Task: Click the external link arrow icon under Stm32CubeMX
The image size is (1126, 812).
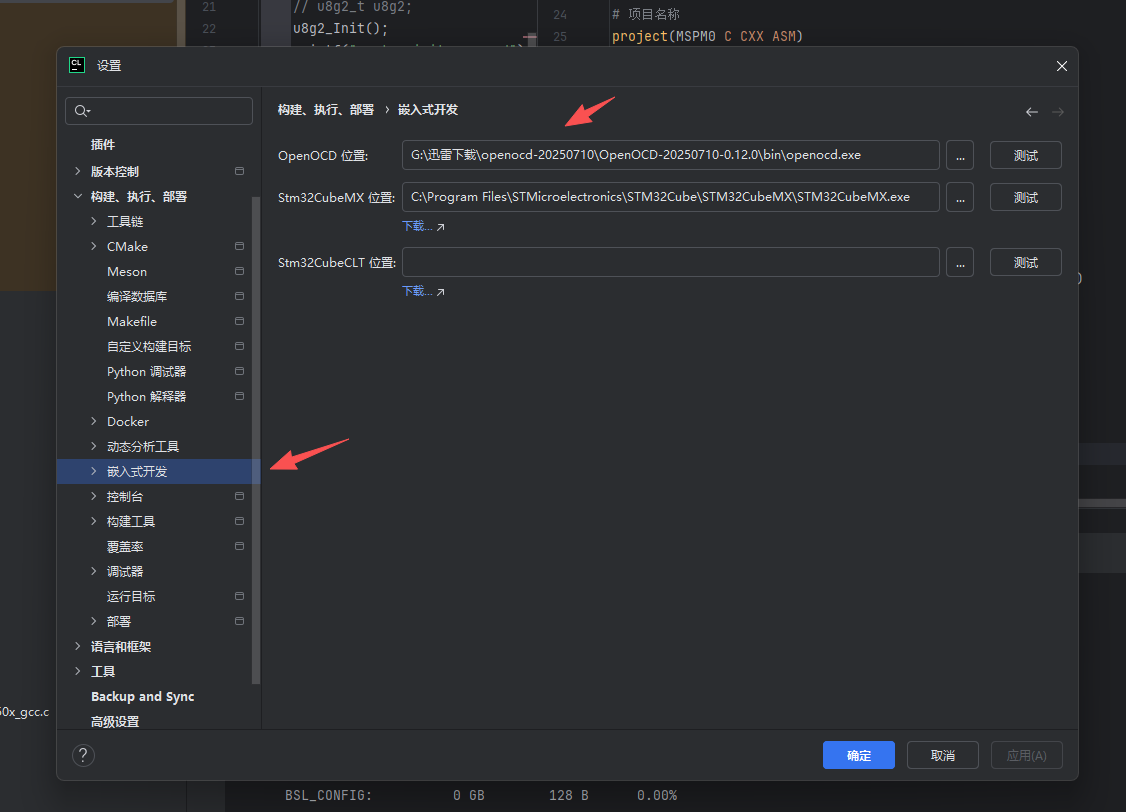Action: [441, 227]
